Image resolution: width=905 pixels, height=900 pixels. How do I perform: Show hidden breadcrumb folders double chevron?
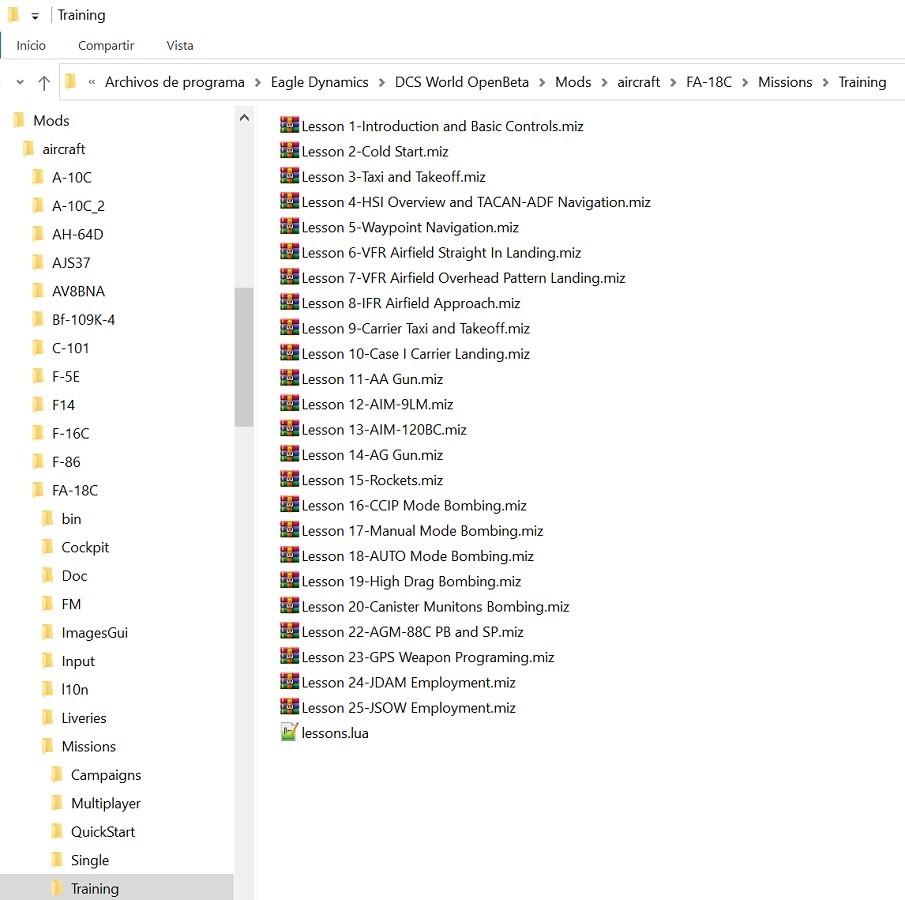click(x=92, y=83)
